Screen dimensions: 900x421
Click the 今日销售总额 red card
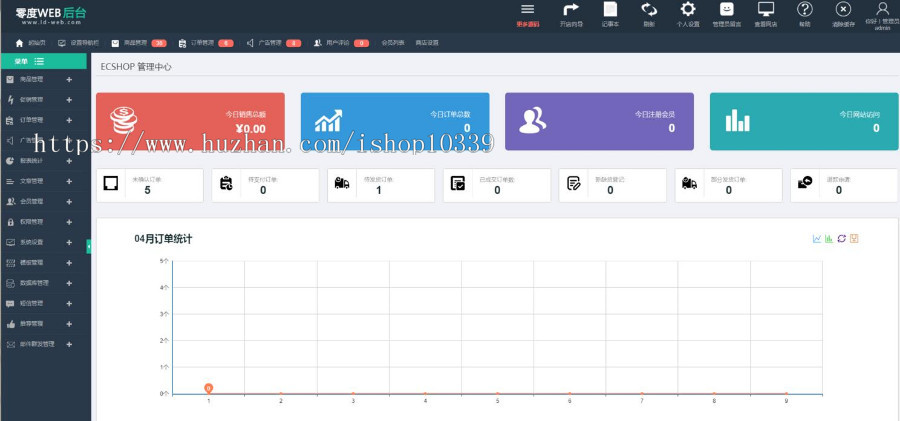(x=190, y=121)
